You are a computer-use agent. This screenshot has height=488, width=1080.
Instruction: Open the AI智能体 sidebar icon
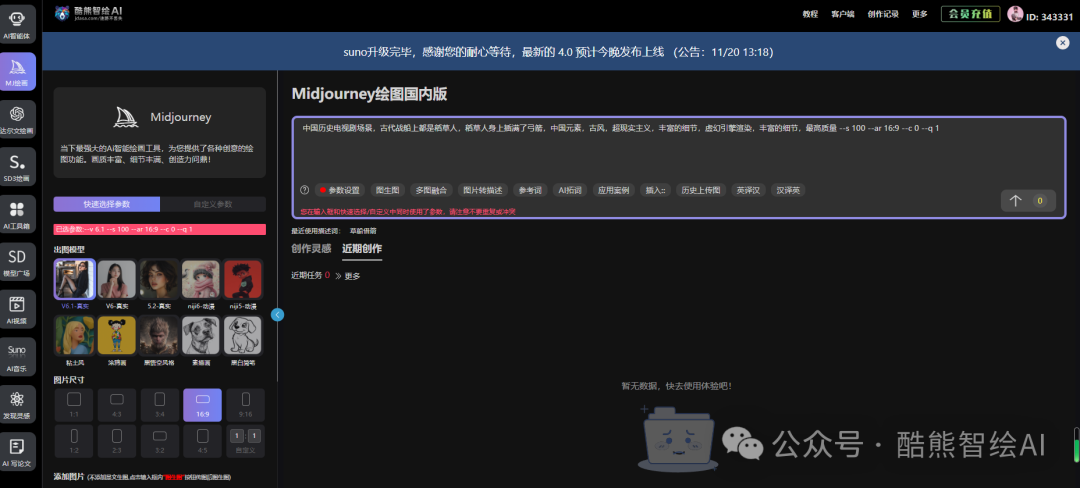(x=18, y=23)
